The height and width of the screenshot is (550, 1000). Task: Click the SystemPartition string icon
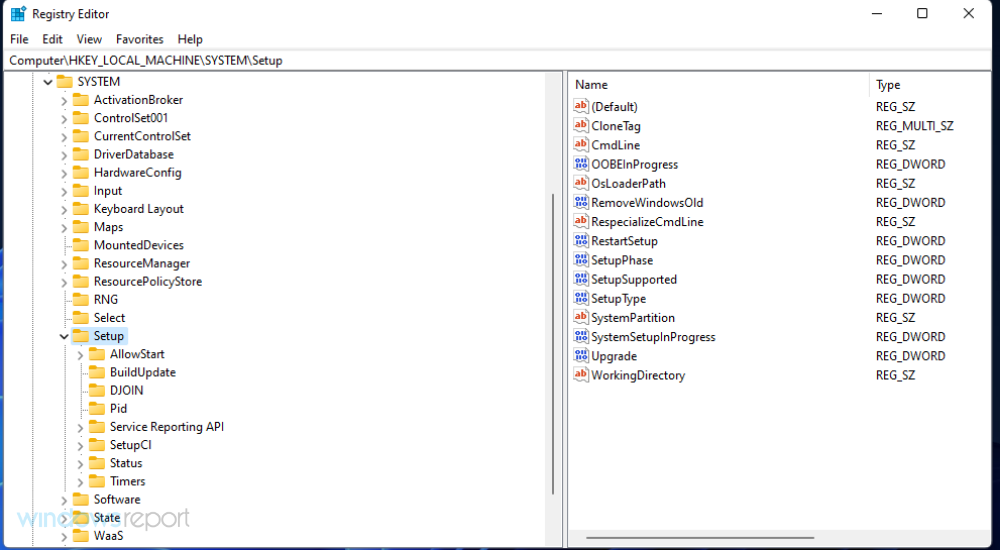581,317
